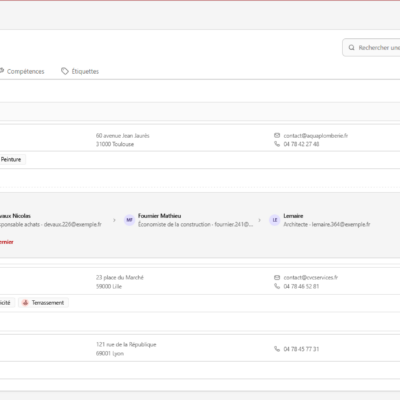
Task: Click the email icon beside contact@cvcservices.fr
Action: coord(277,277)
